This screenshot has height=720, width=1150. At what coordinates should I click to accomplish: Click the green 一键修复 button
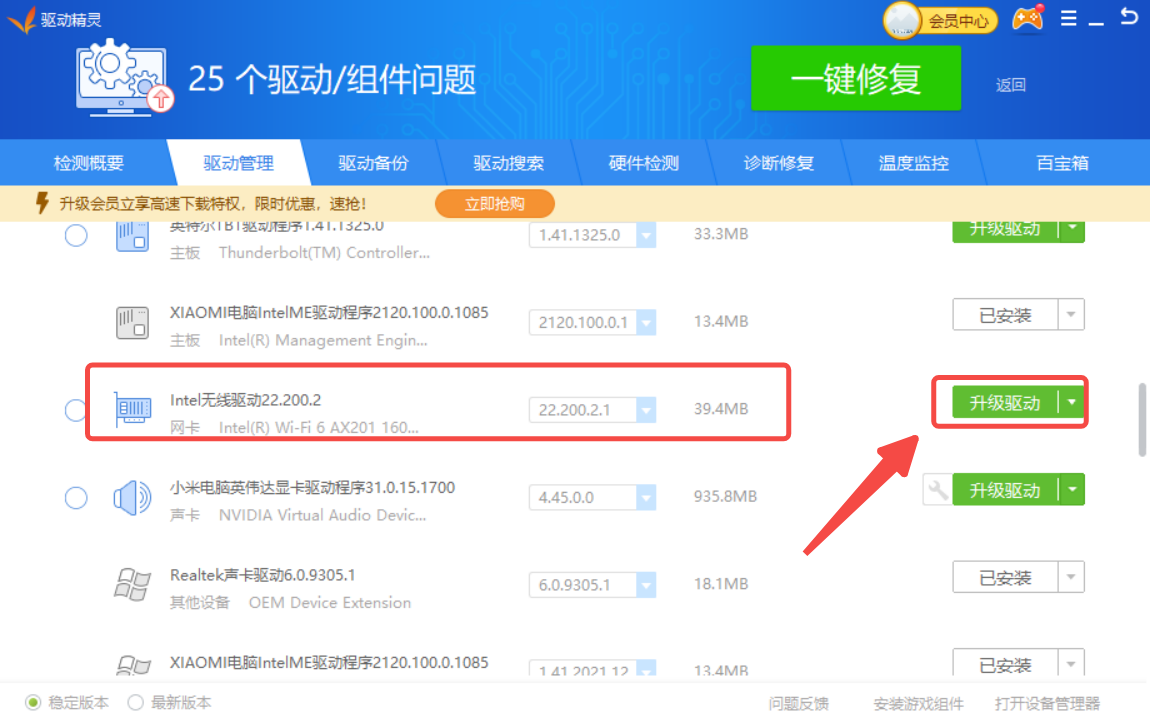coord(856,78)
